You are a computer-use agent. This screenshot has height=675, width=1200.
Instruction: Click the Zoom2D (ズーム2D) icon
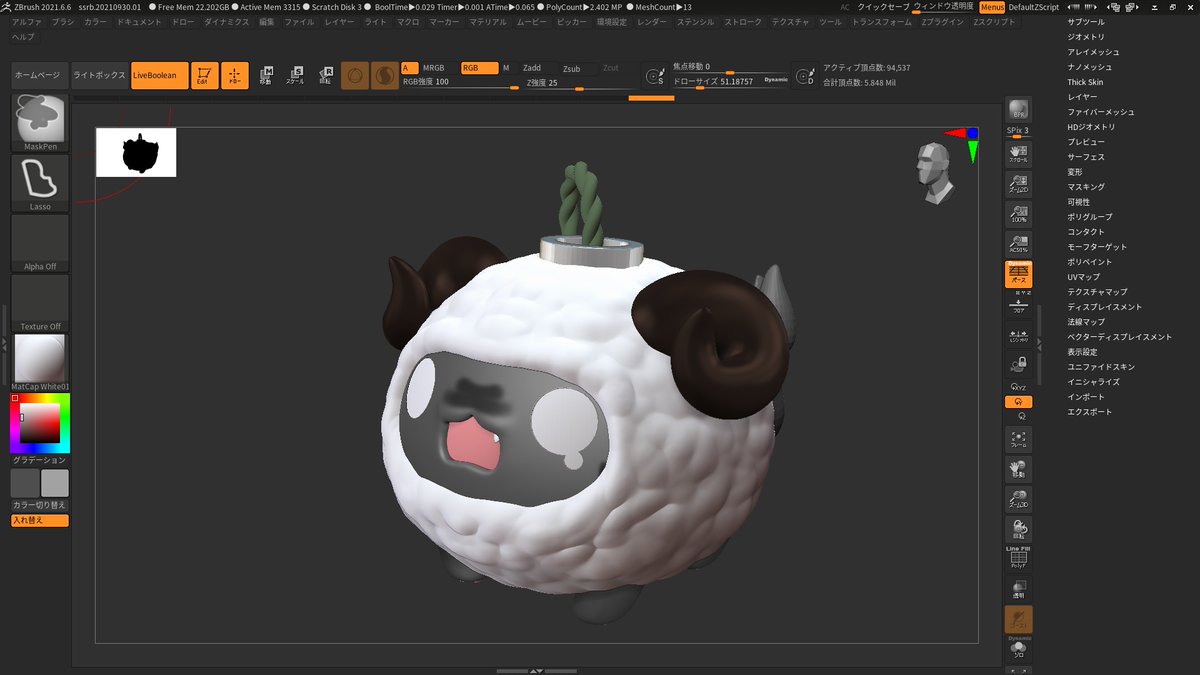pyautogui.click(x=1018, y=183)
